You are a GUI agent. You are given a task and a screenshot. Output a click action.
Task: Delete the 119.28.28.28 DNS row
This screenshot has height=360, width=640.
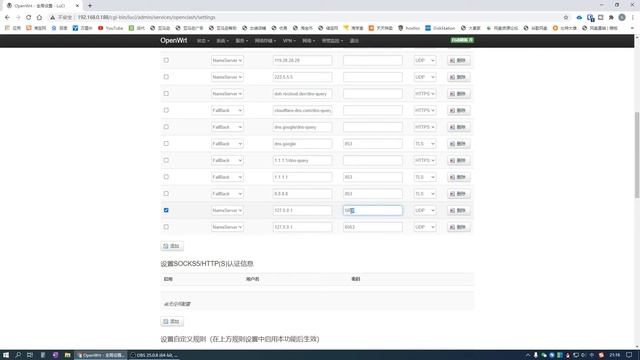tap(458, 60)
